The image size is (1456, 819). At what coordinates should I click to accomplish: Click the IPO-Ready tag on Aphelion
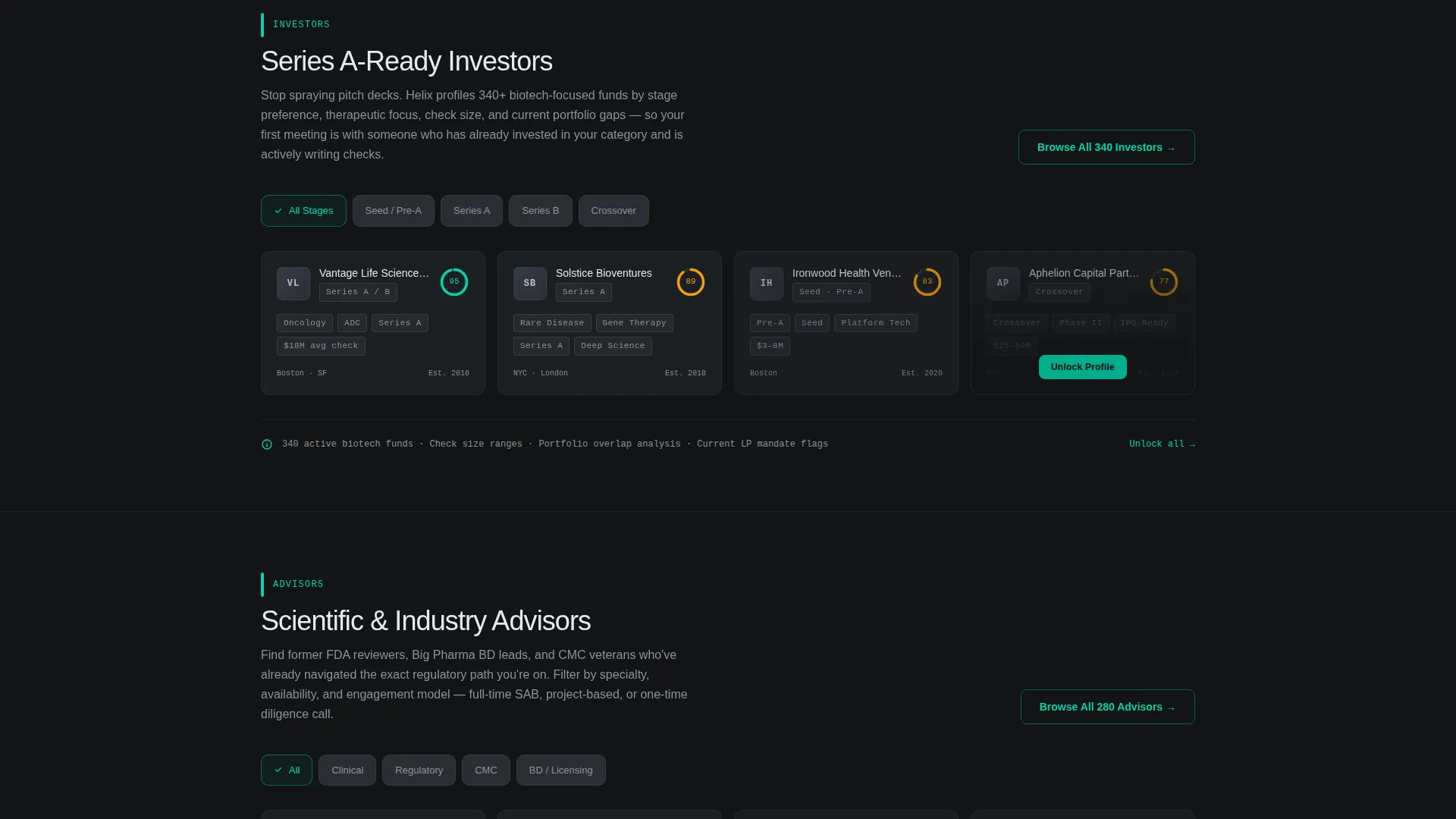1144,323
